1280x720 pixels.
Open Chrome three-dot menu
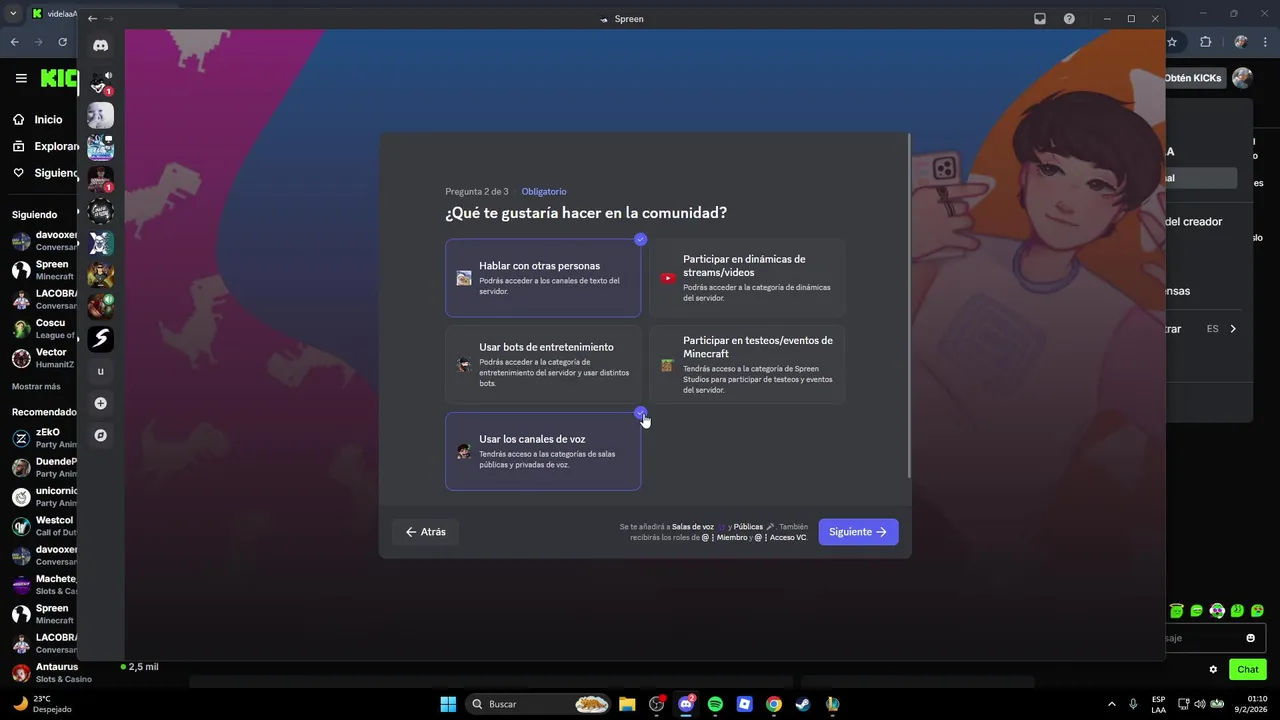(x=1265, y=42)
